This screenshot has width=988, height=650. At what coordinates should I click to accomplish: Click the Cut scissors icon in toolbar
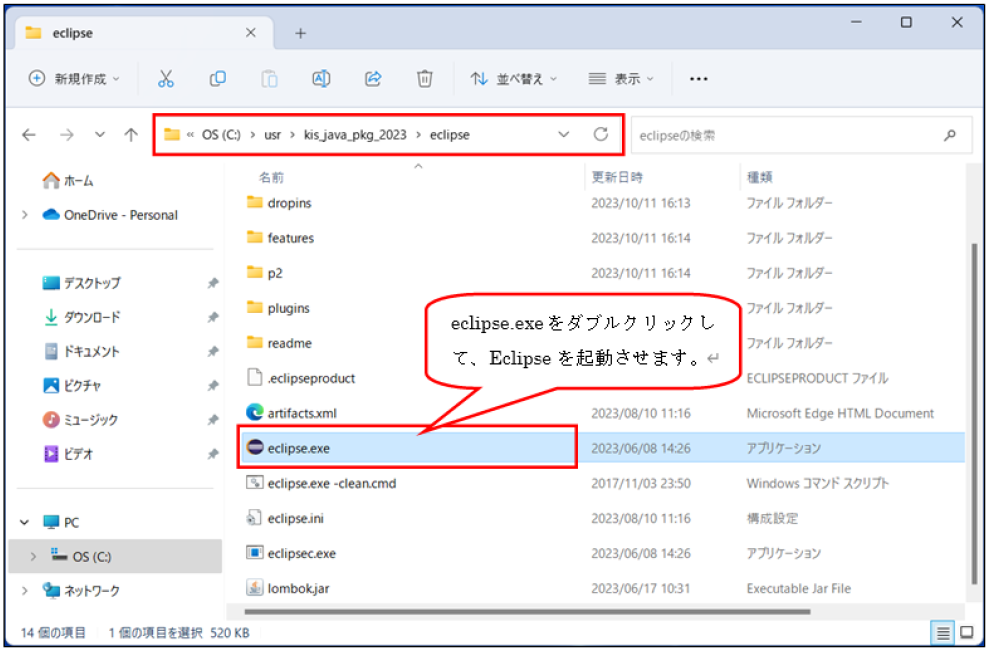coord(166,79)
